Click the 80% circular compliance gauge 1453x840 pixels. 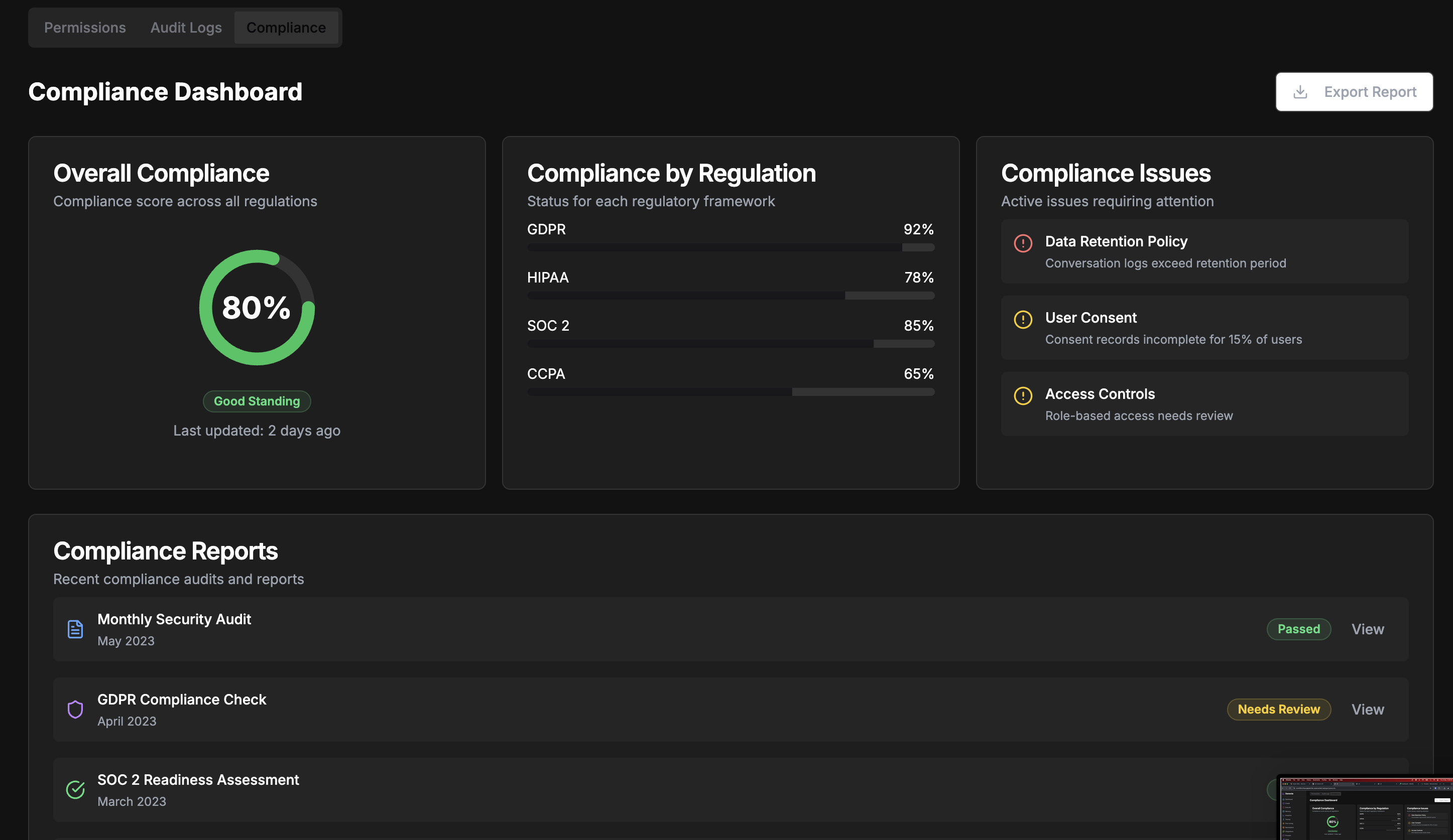click(257, 307)
